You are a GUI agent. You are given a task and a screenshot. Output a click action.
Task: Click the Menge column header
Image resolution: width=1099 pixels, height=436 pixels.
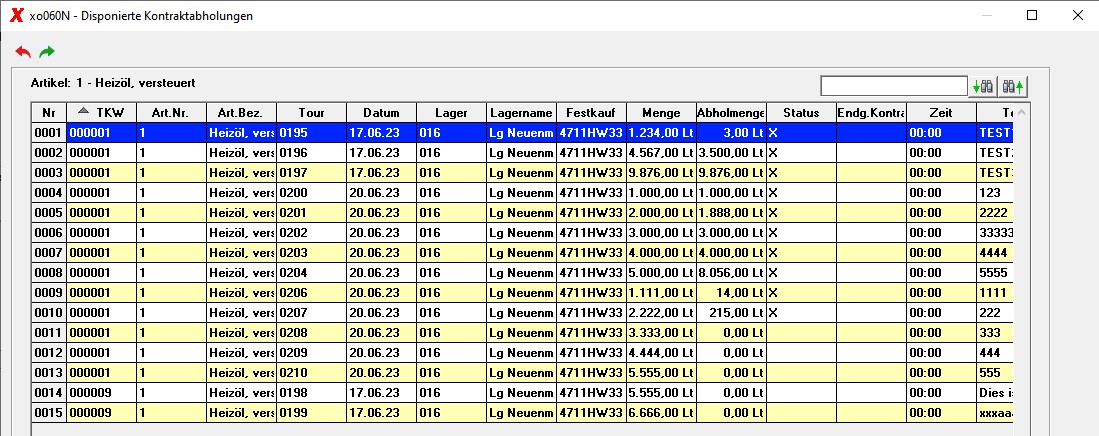tap(661, 113)
